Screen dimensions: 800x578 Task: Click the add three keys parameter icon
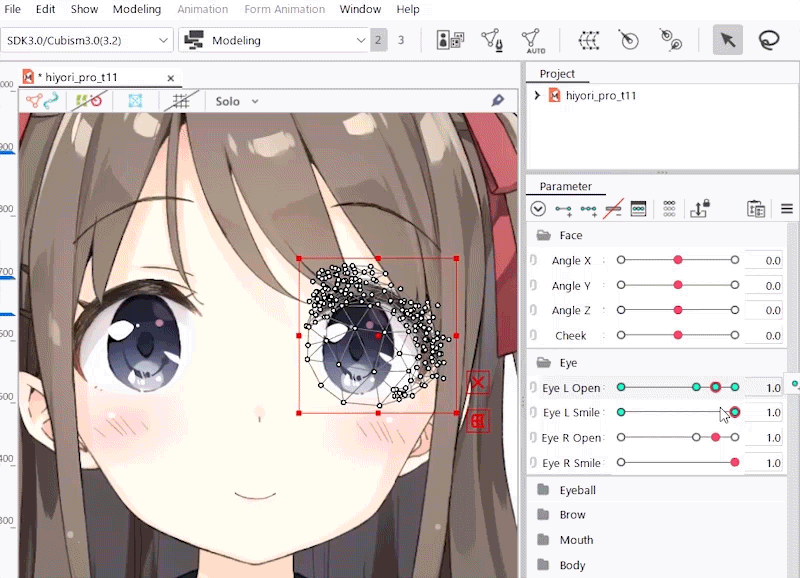click(x=589, y=209)
